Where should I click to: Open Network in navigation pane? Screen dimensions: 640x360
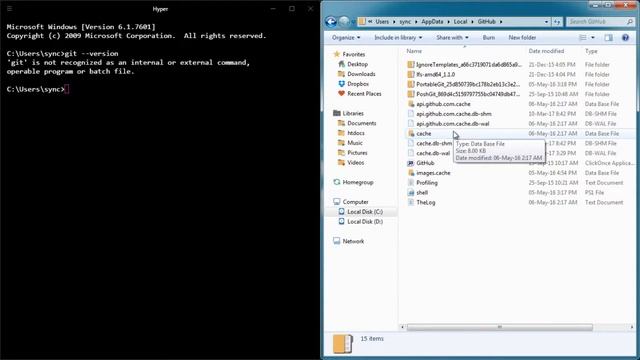[x=349, y=241]
